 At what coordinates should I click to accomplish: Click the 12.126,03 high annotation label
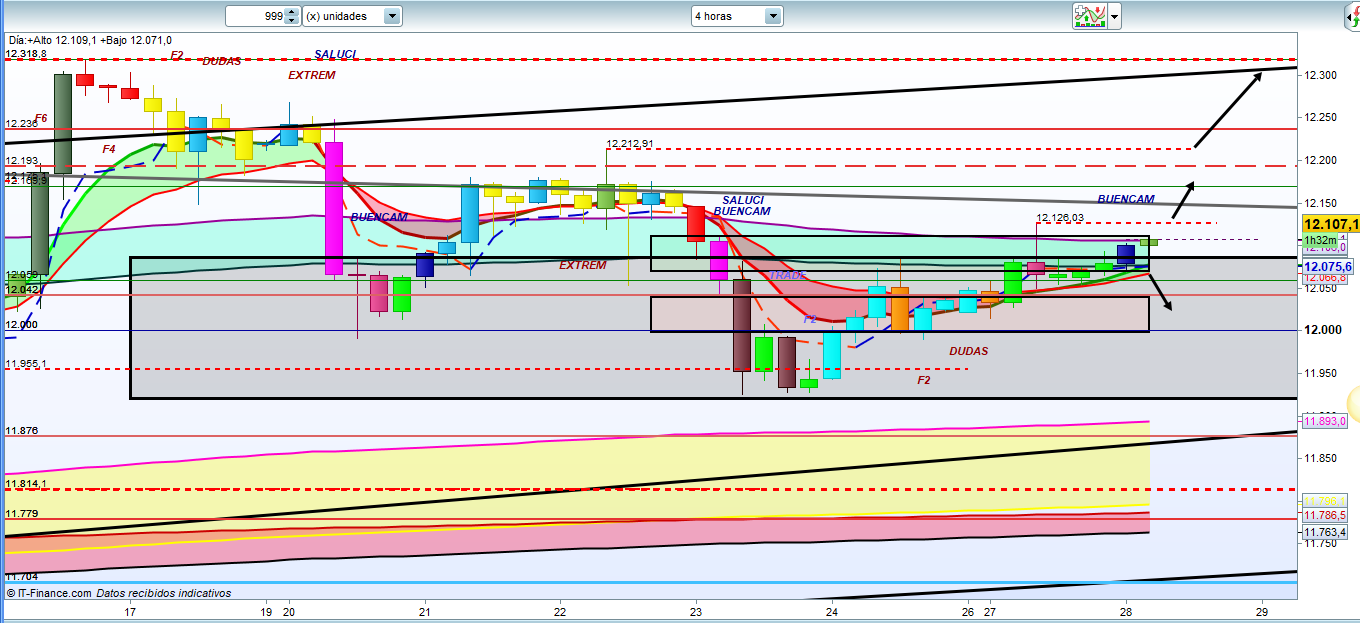[1060, 217]
